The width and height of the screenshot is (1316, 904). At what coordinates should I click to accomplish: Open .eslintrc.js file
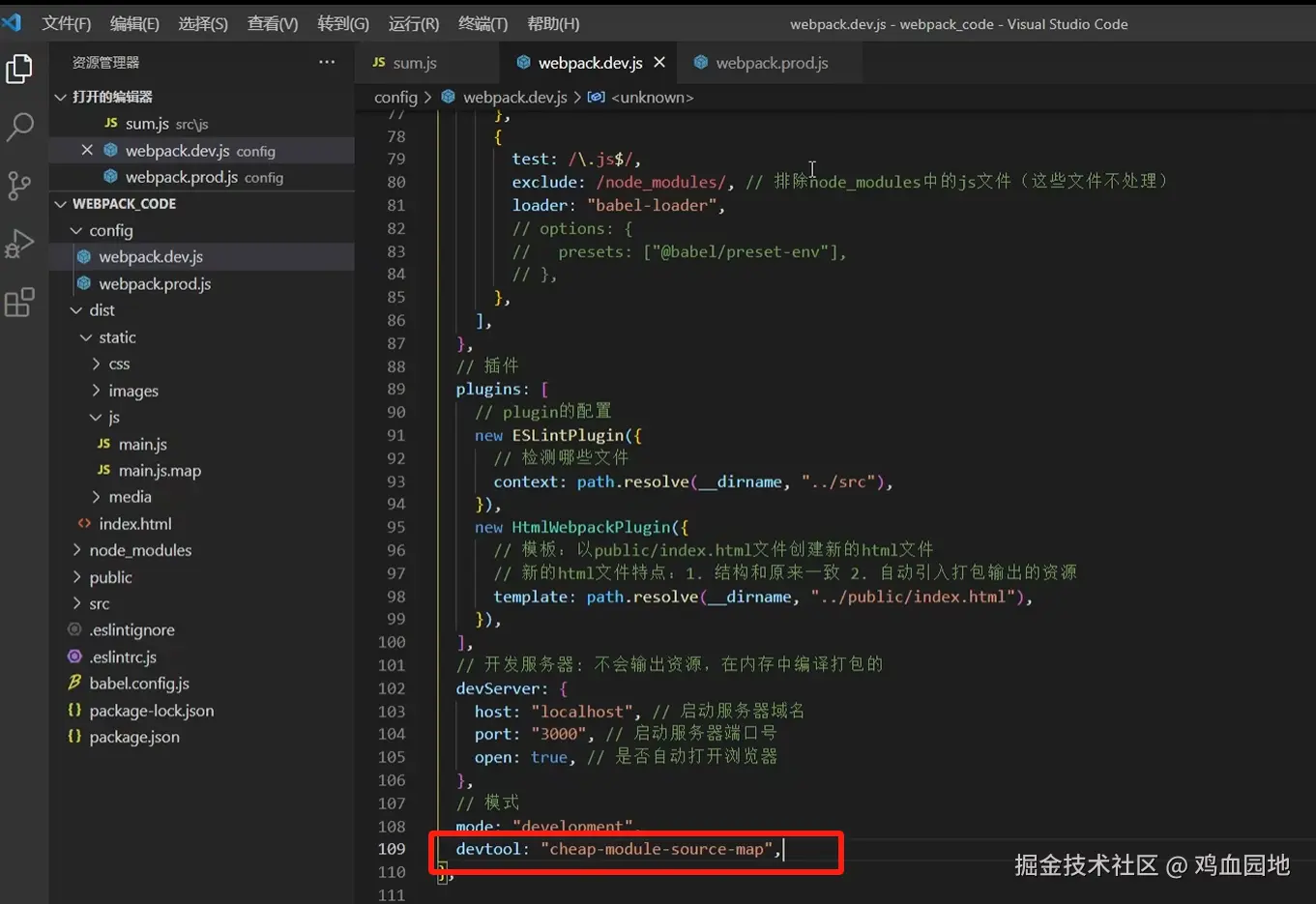[x=203, y=656]
